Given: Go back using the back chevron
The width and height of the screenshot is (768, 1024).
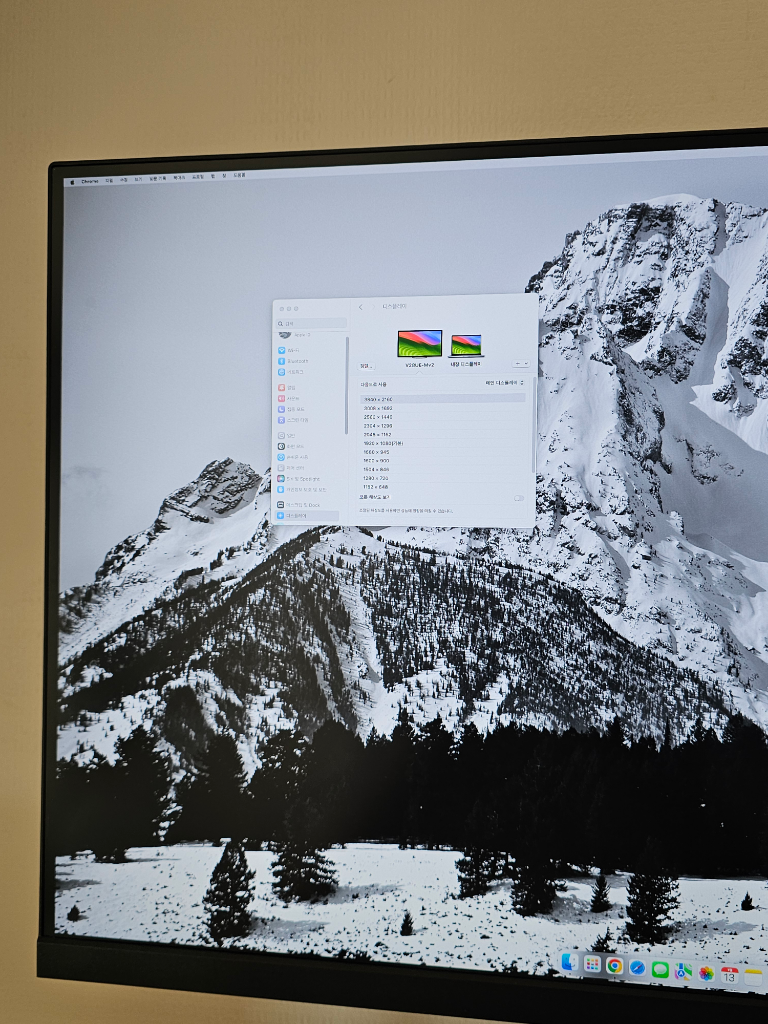Looking at the screenshot, I should click(x=361, y=307).
